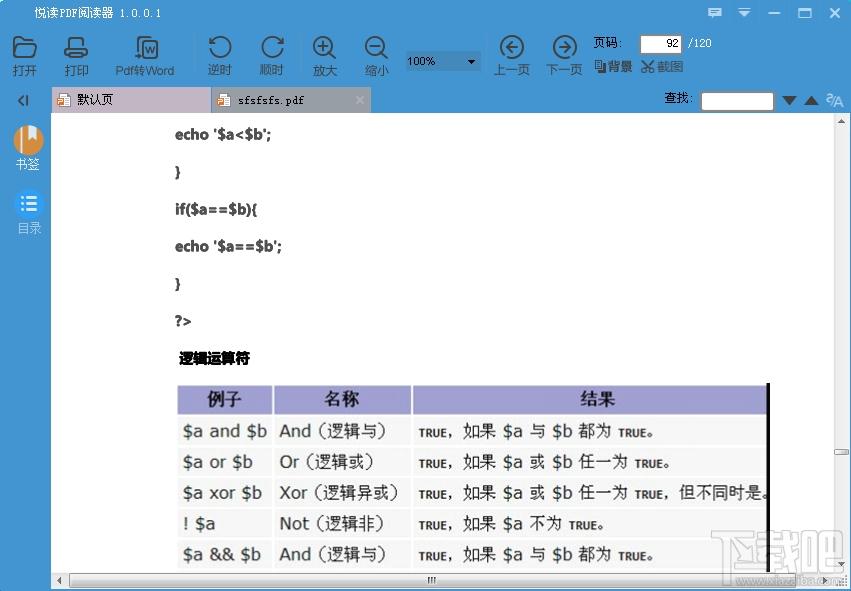Click the 'Not（逻辑非）' cell
Viewport: 851px width, 591px height.
(x=342, y=524)
